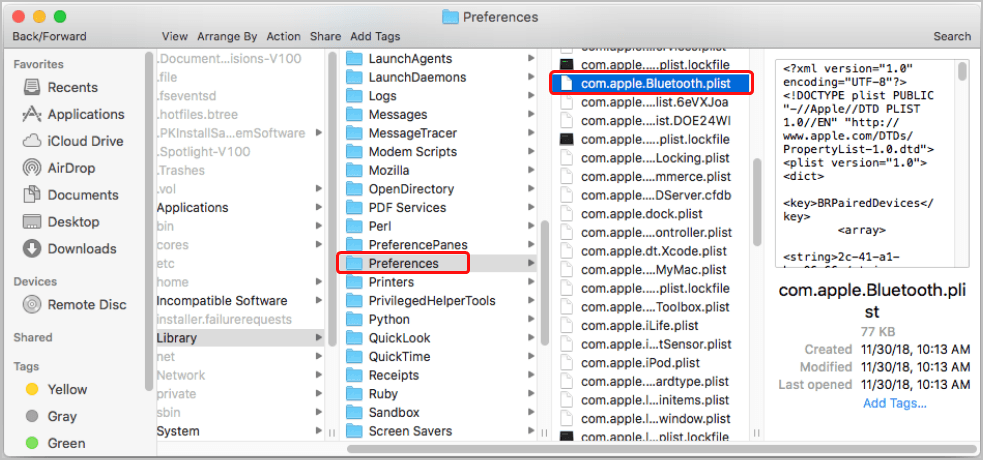Expand the QuickLook folder arrow
This screenshot has width=983, height=460.
[531, 338]
